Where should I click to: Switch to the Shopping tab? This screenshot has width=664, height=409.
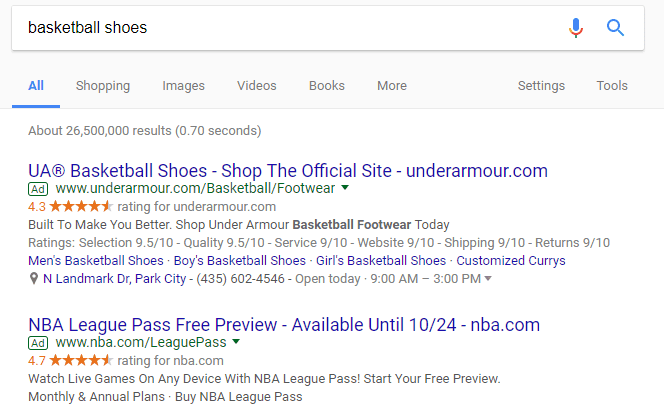coord(103,86)
